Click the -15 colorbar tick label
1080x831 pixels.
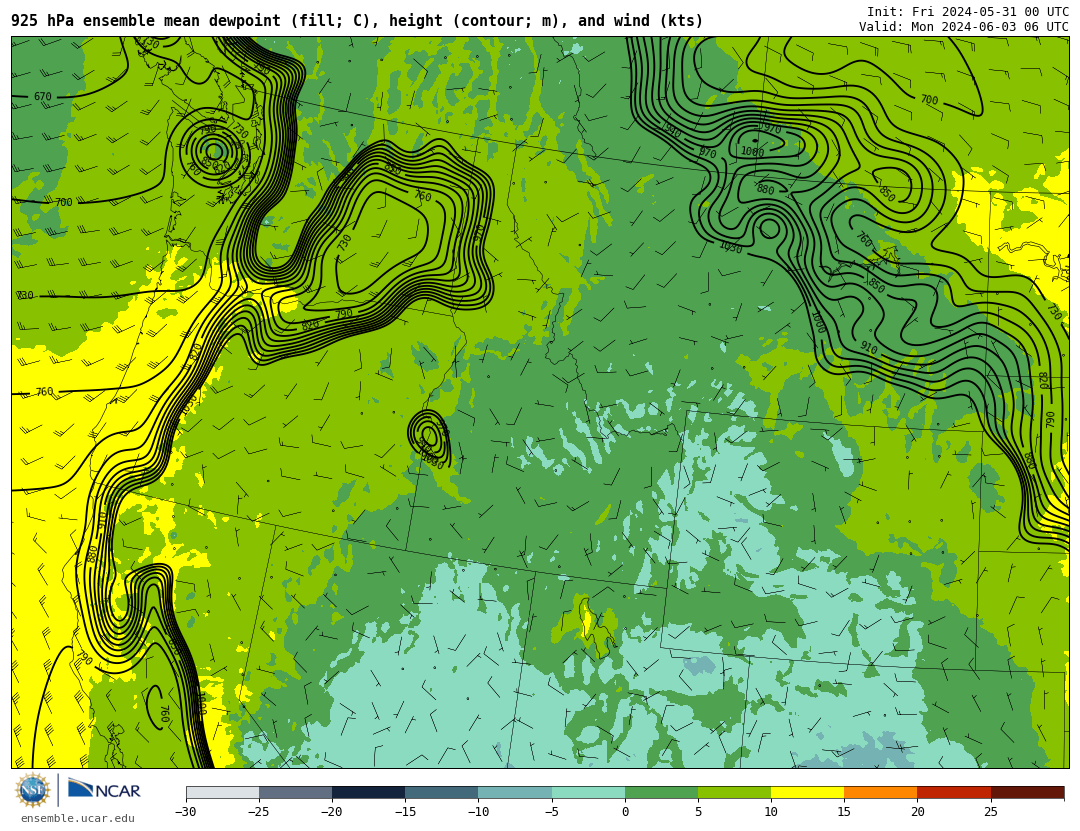[x=404, y=812]
